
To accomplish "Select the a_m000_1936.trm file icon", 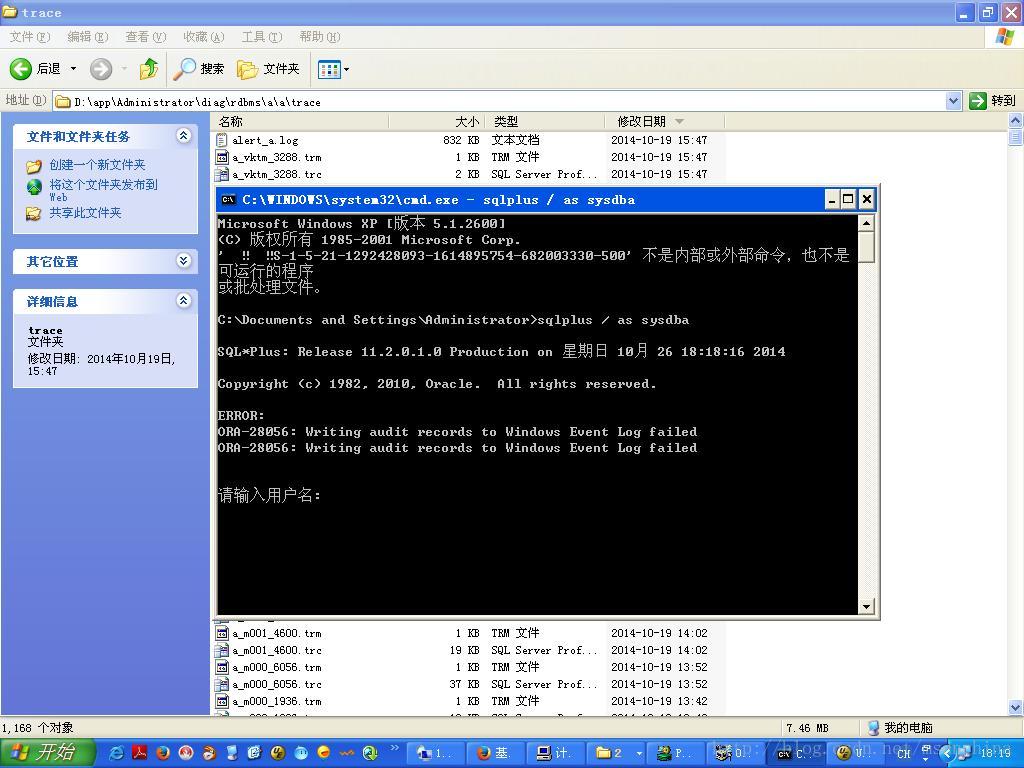I will tap(221, 701).
